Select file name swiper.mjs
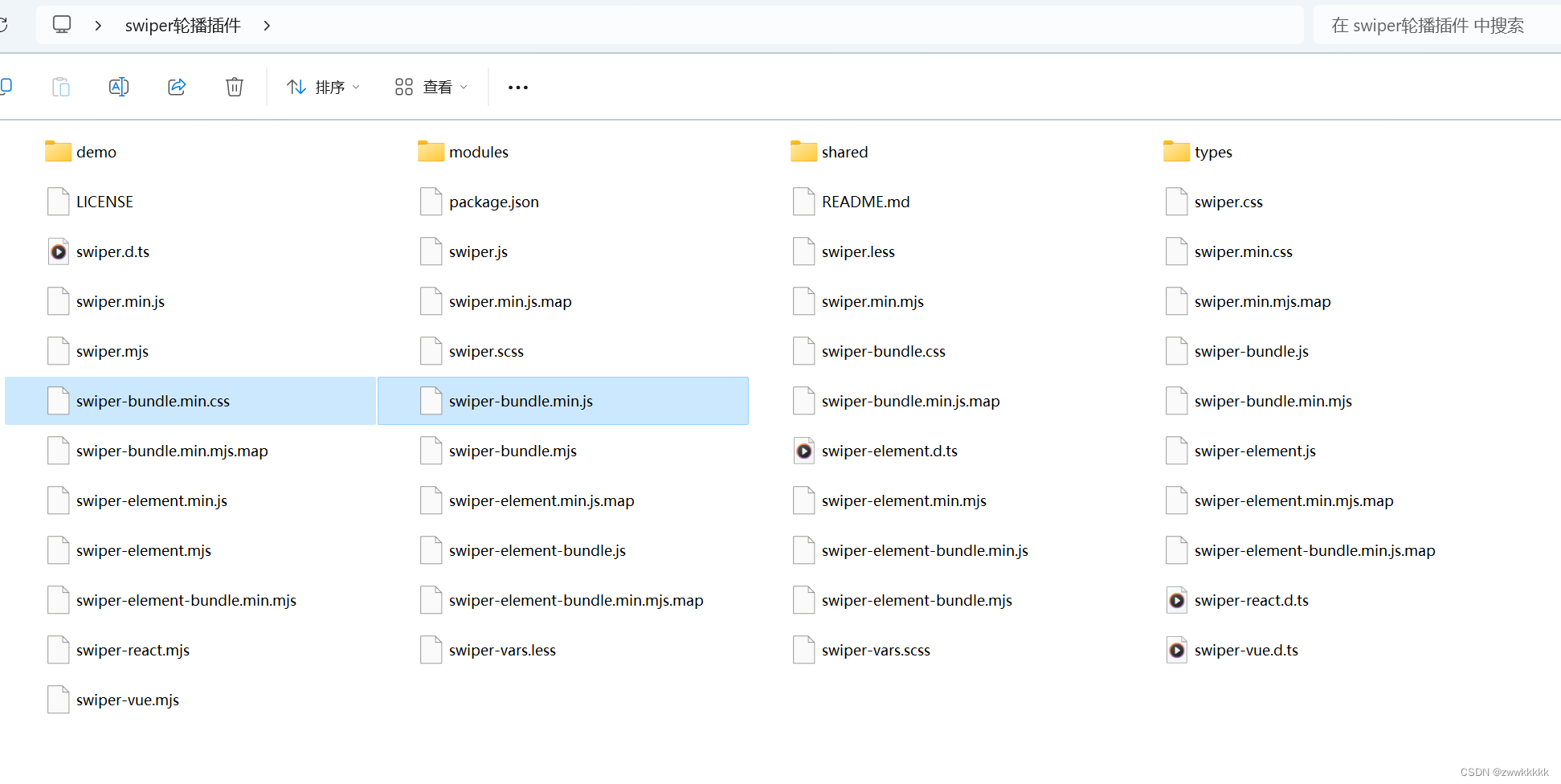Viewport: 1561px width, 784px height. 112,351
